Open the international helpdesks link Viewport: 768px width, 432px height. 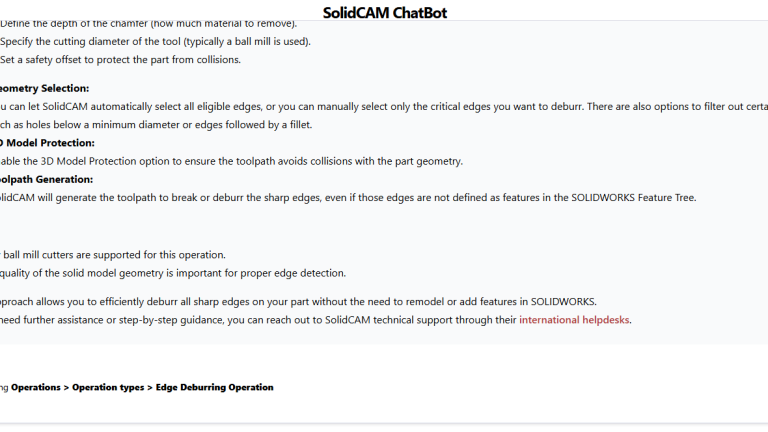coord(574,320)
